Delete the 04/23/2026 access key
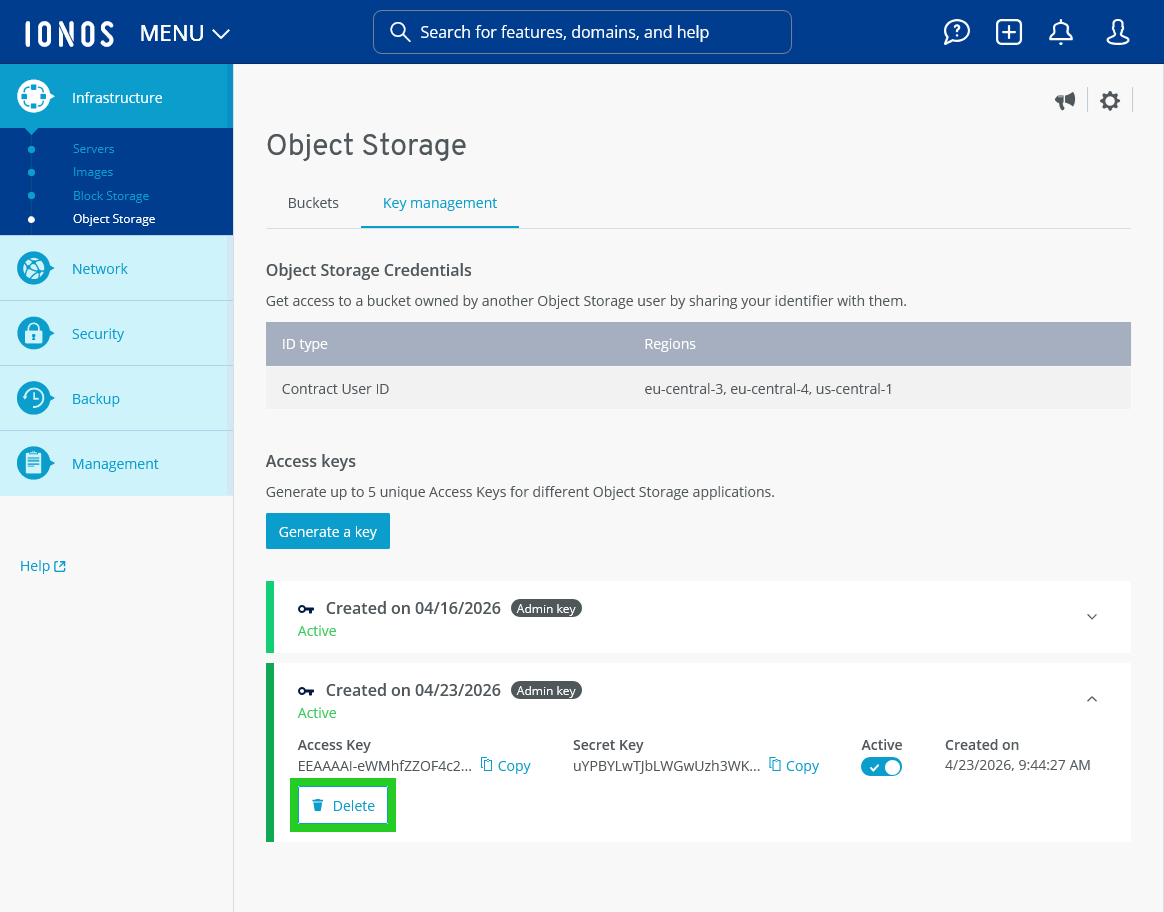The image size is (1164, 912). pyautogui.click(x=343, y=806)
